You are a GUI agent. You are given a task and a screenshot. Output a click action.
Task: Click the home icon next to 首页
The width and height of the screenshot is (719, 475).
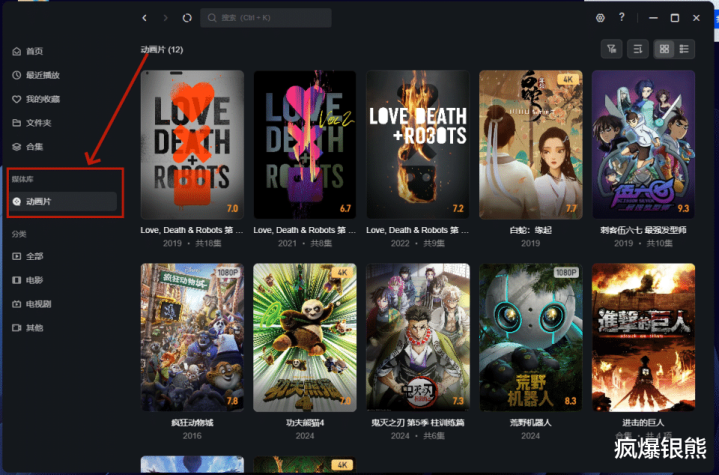(17, 51)
